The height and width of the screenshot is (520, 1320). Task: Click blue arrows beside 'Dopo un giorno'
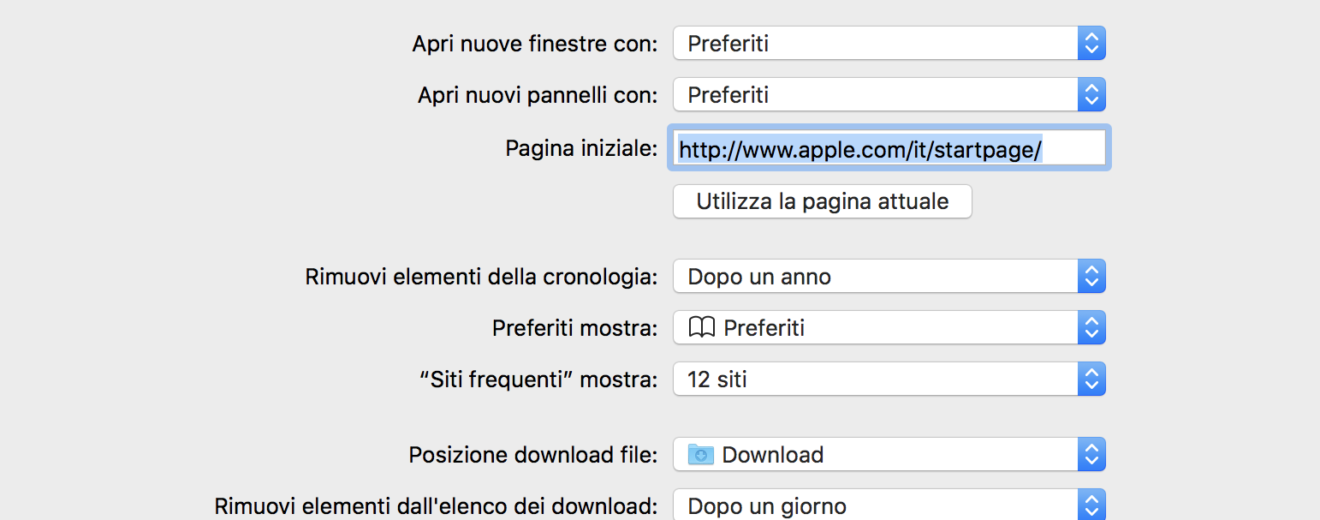(x=1092, y=505)
